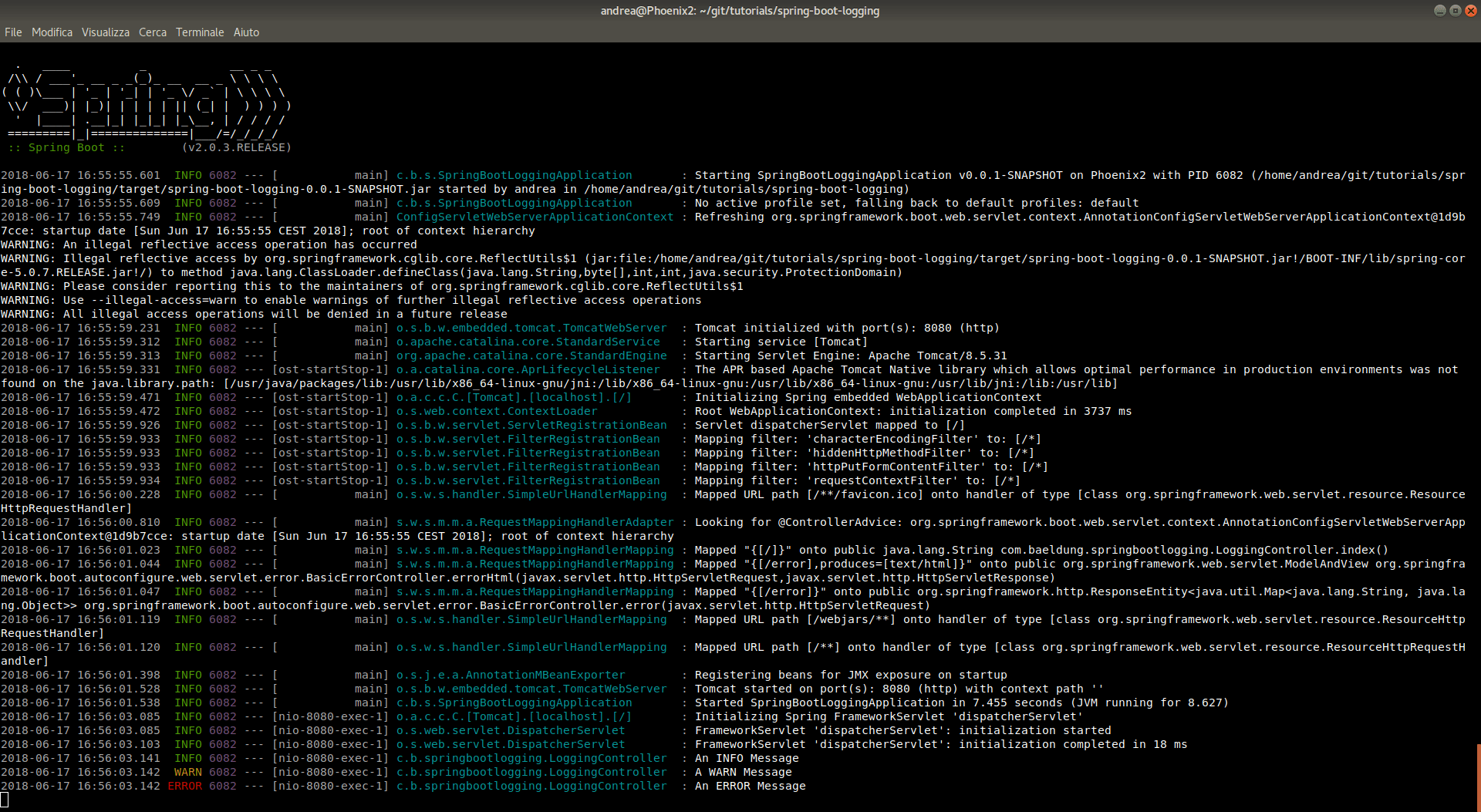
Task: Click the 'Starting service [Tomcat]' log message
Action: click(x=781, y=342)
